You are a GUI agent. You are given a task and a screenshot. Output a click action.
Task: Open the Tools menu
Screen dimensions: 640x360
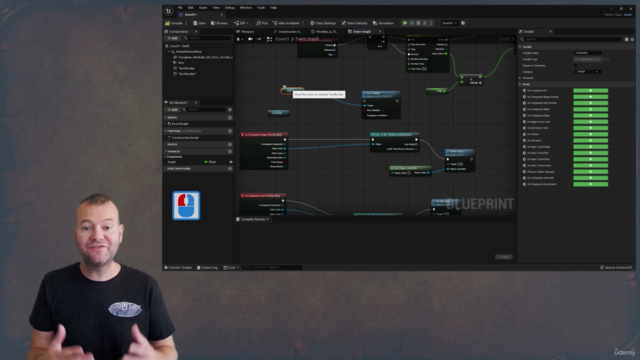(x=261, y=8)
